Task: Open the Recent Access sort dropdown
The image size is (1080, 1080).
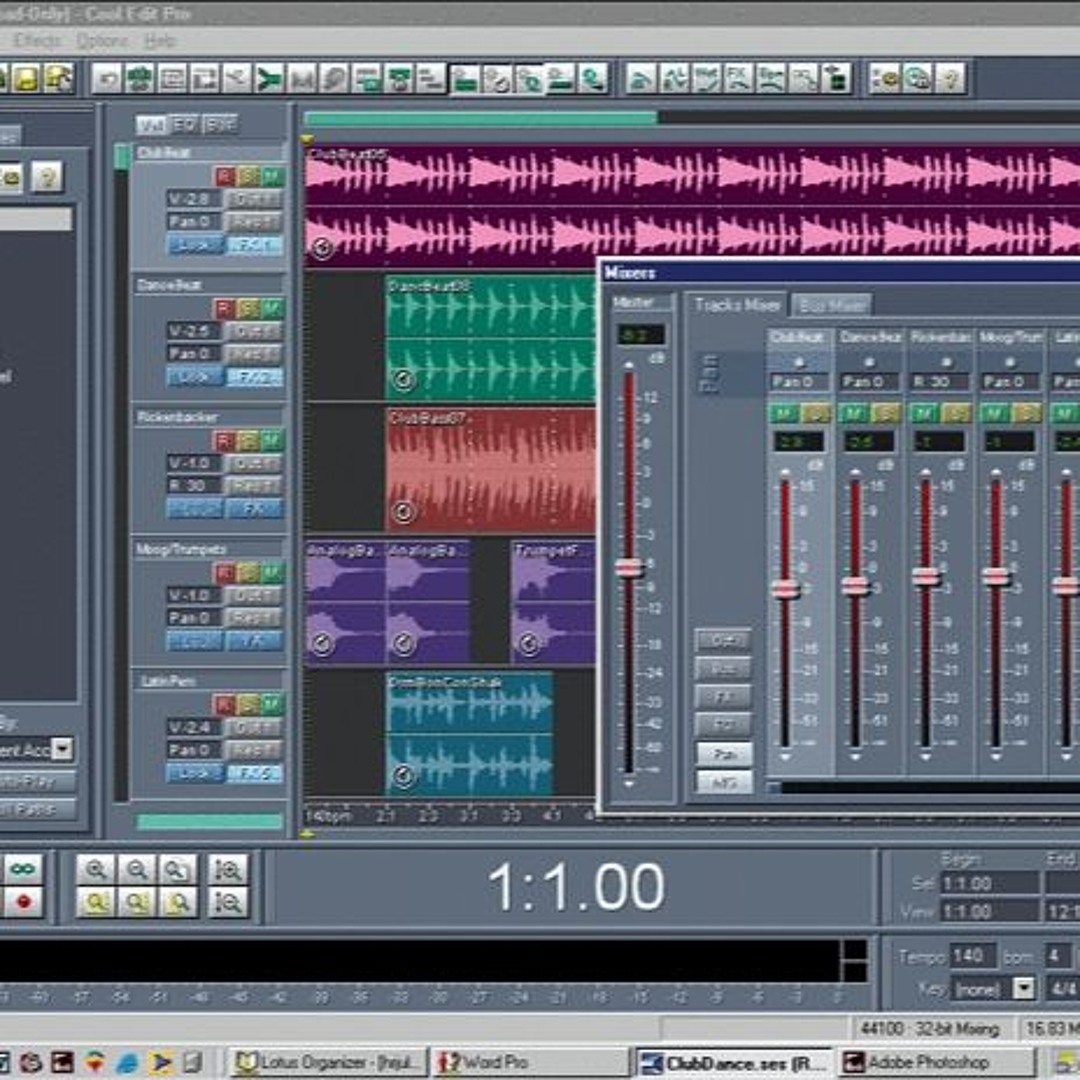Action: 62,748
